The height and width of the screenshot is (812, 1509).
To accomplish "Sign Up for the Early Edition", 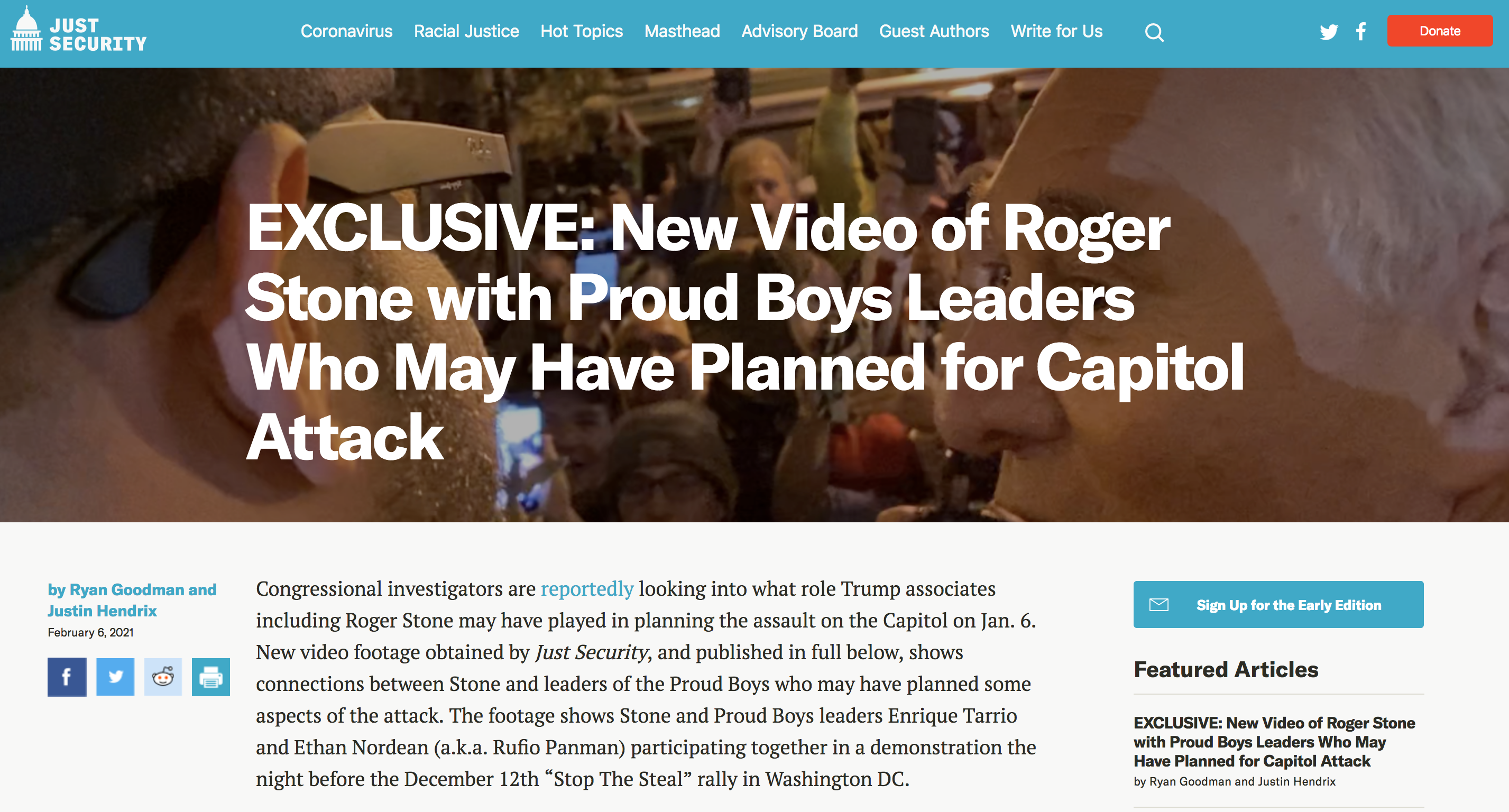I will tap(1278, 605).
